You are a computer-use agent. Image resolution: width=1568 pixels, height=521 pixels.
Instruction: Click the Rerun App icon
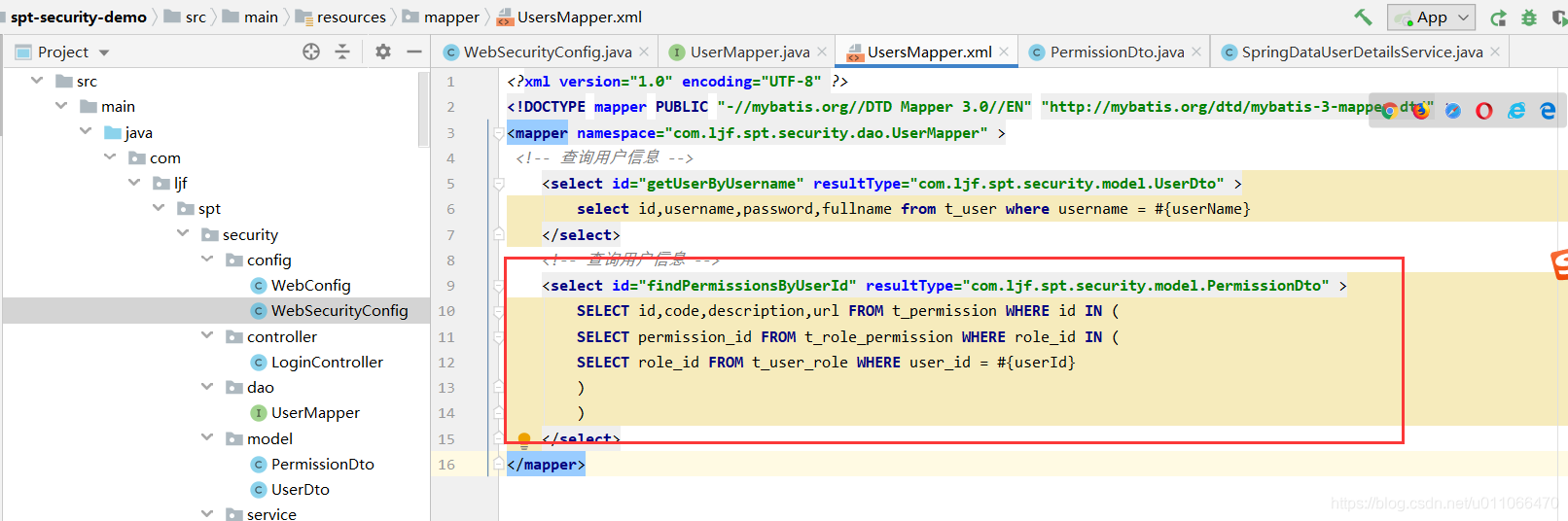1498,17
